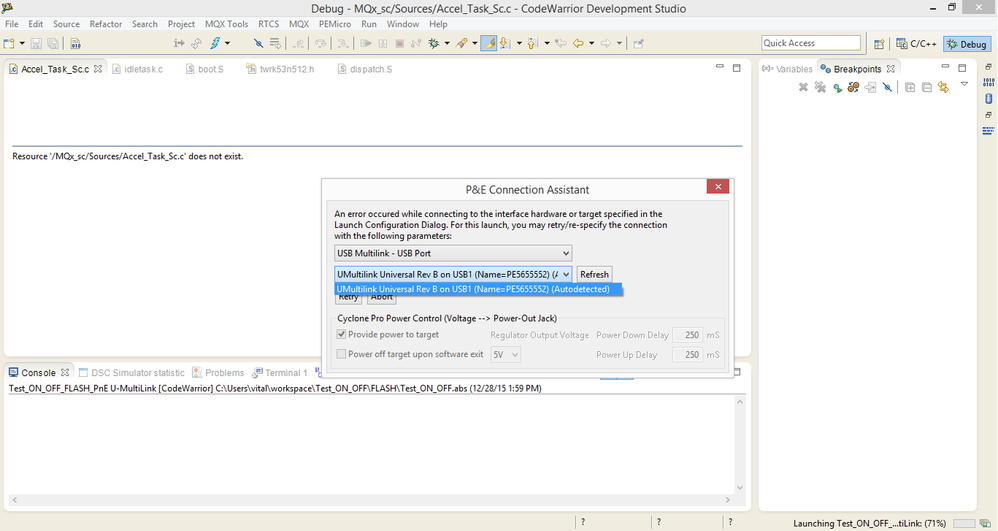
Task: Open the Back navigation history dropdown arrow
Action: 591,43
